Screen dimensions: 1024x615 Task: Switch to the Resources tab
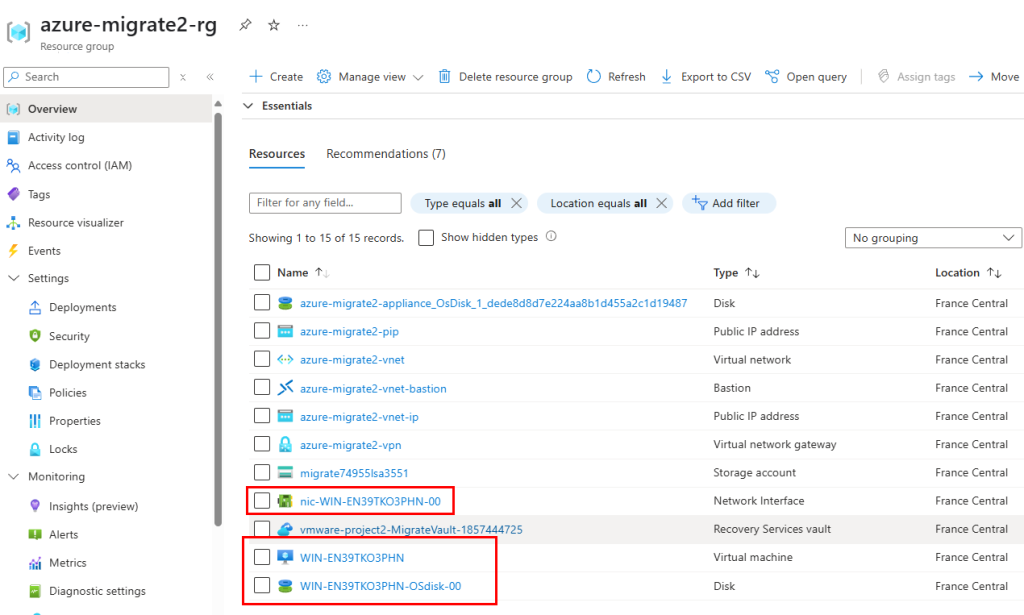pyautogui.click(x=277, y=154)
